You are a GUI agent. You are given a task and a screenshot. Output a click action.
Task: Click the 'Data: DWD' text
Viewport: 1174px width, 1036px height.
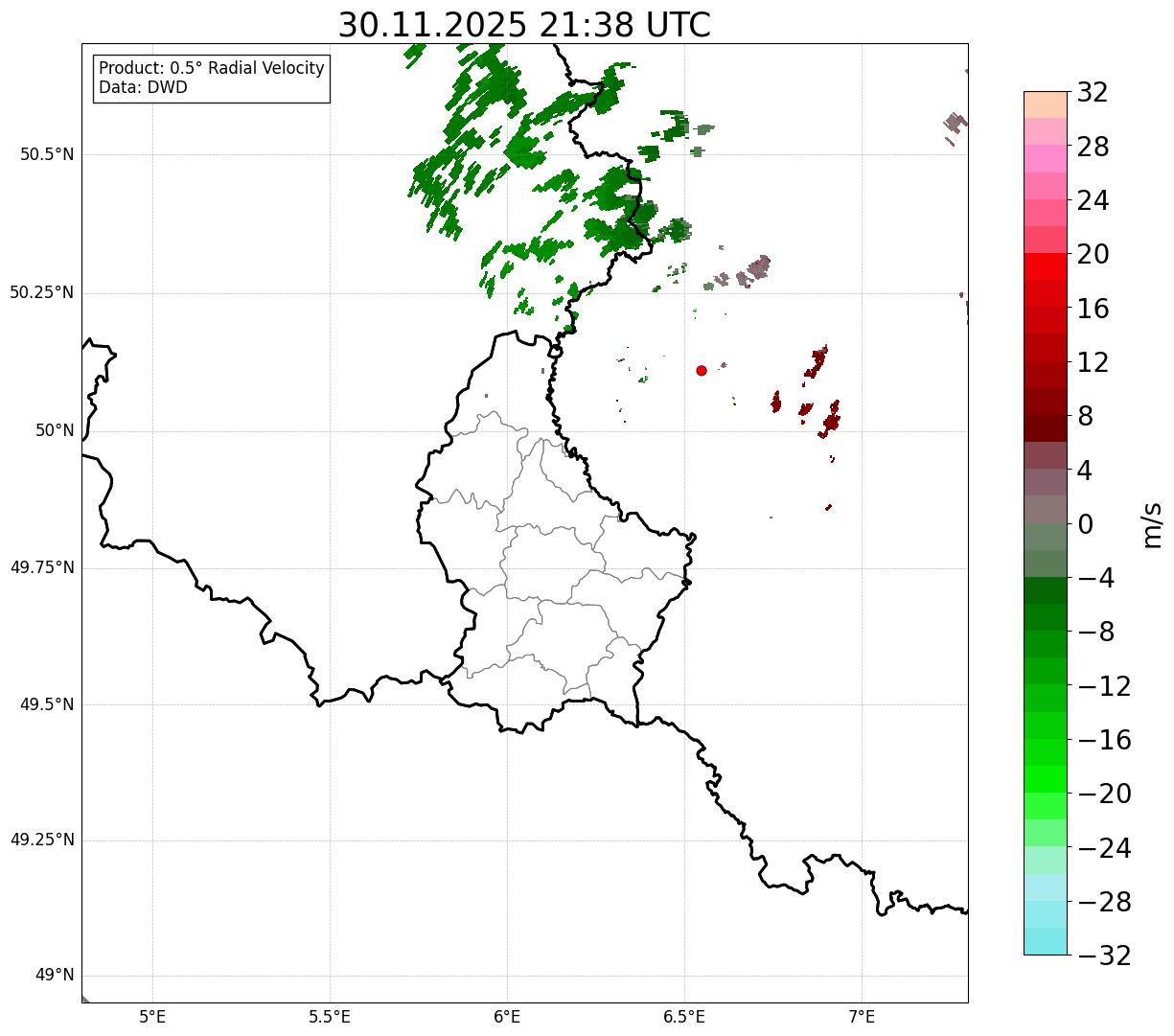pyautogui.click(x=144, y=87)
